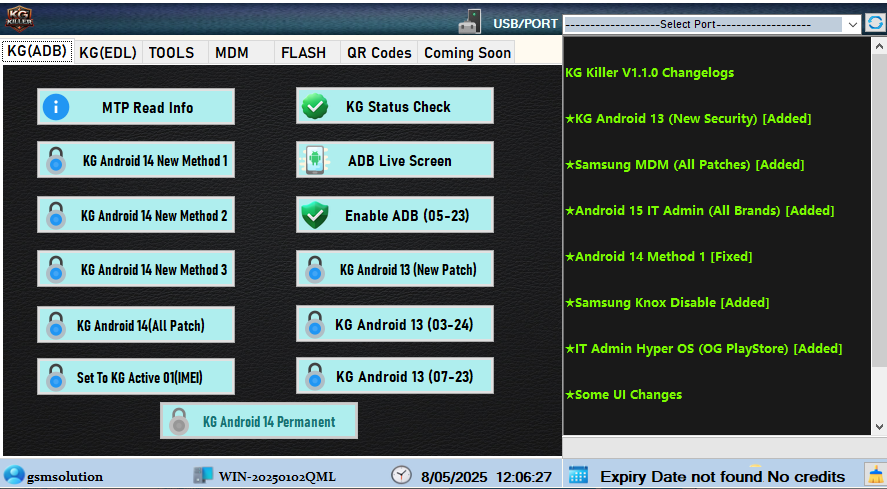The image size is (887, 489).
Task: Refresh the port list with the refresh icon
Action: 875,24
